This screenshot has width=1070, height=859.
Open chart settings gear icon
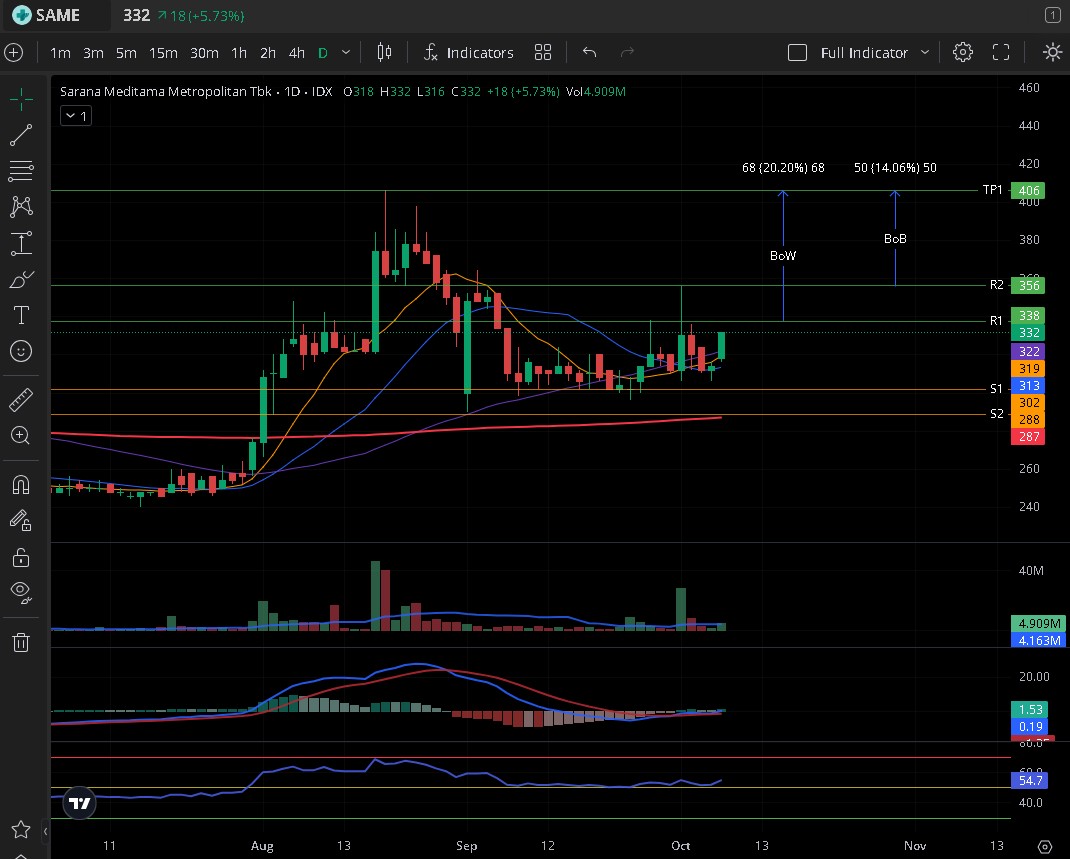(962, 52)
